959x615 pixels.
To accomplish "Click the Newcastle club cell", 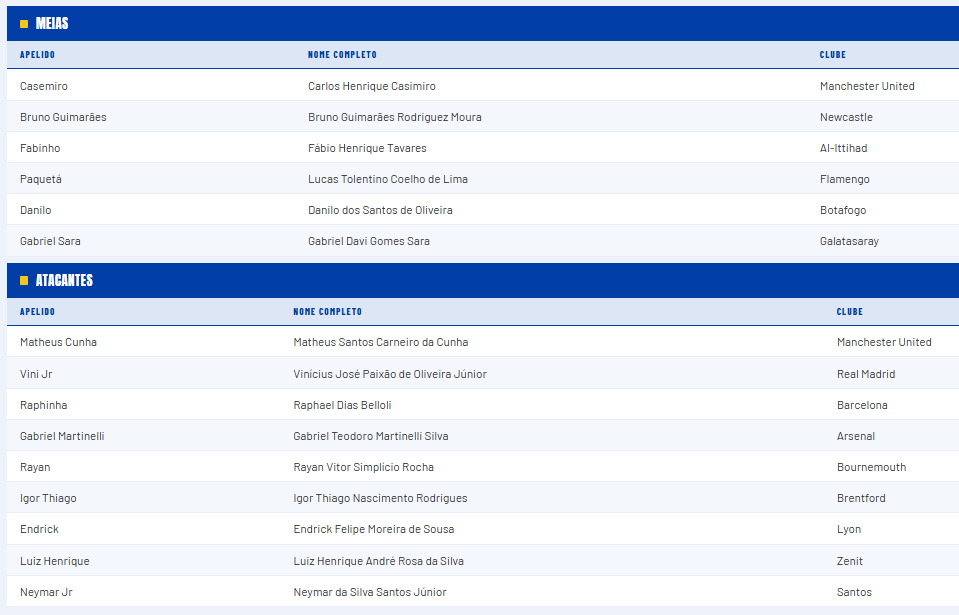I will [846, 117].
